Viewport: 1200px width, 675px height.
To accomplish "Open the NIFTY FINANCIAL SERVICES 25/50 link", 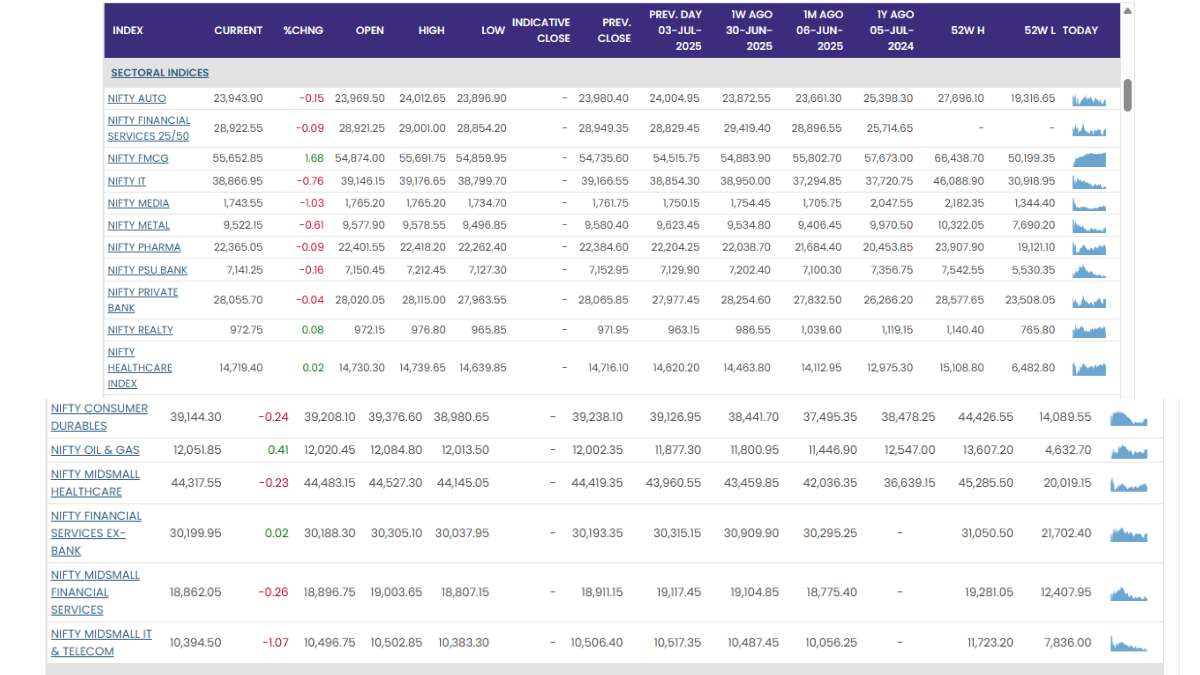I will [148, 129].
